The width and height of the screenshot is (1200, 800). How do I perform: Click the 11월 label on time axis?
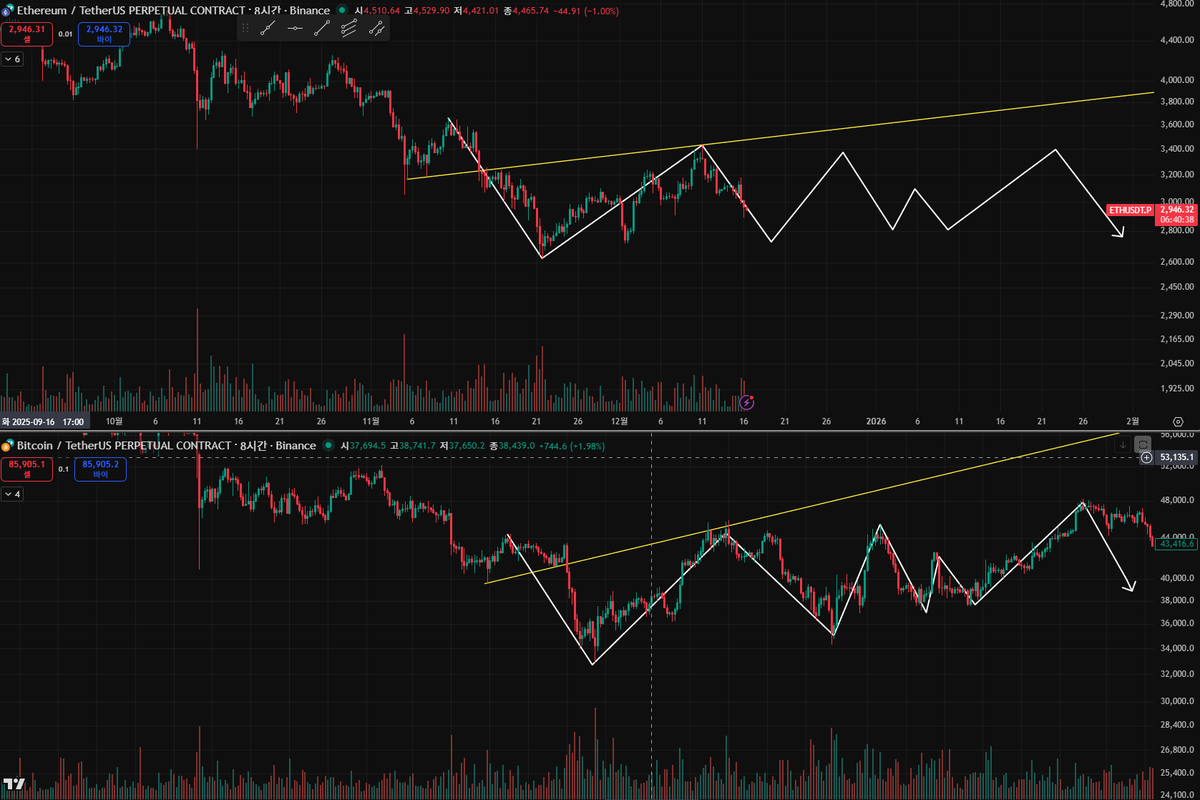point(373,421)
